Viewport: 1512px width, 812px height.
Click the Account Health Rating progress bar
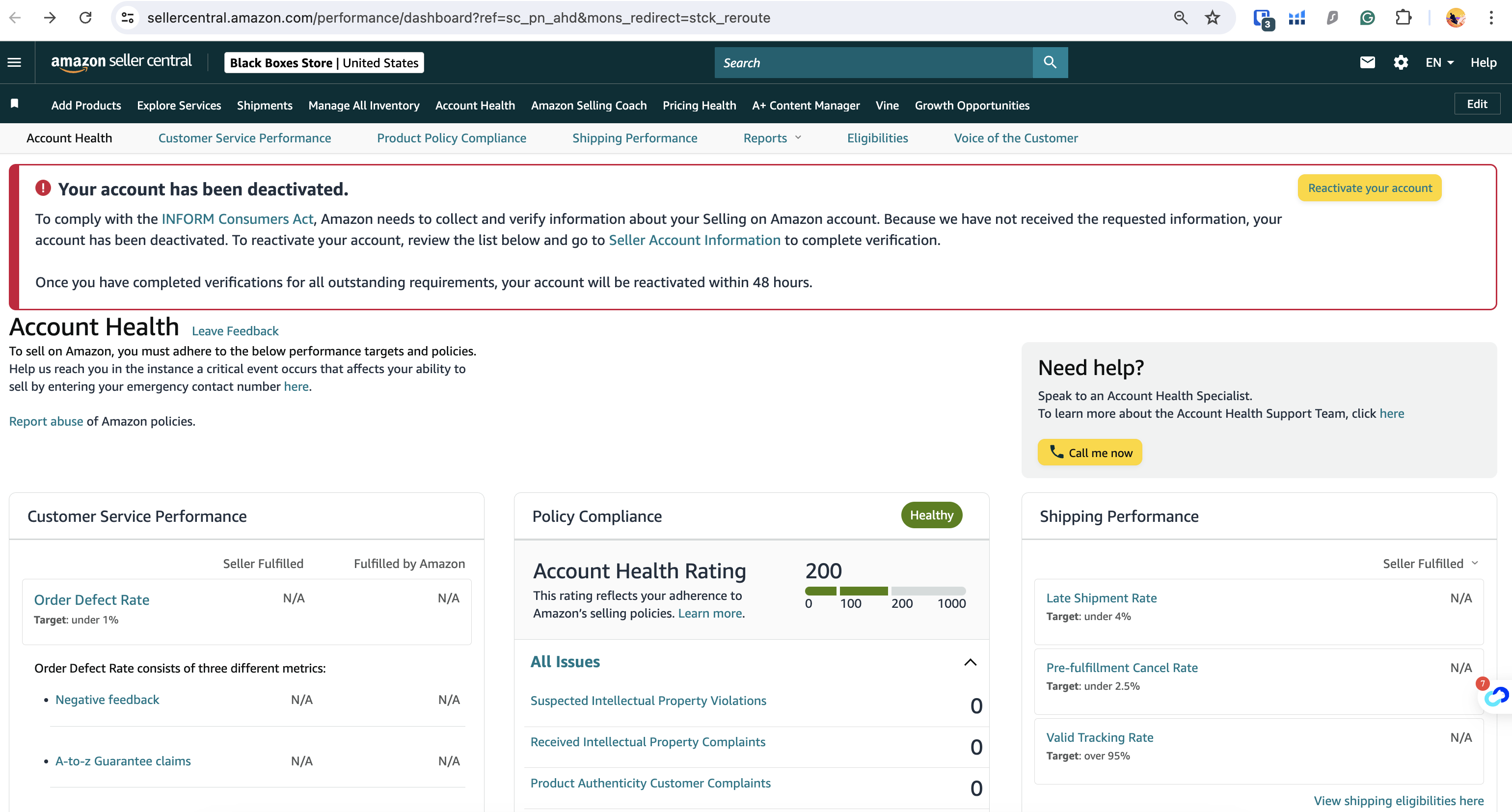pos(885,591)
